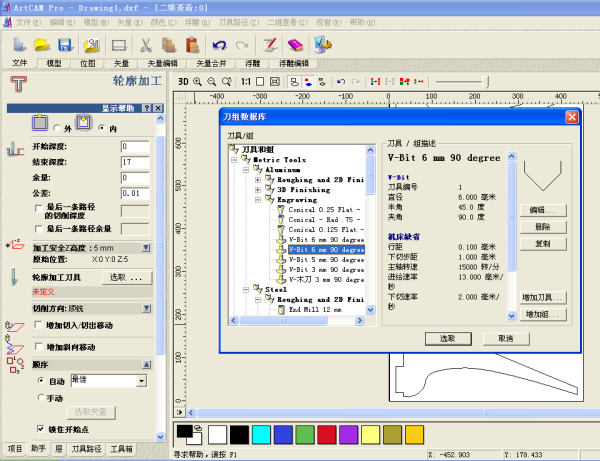Open the 最佳 ordering dropdown

pos(142,381)
